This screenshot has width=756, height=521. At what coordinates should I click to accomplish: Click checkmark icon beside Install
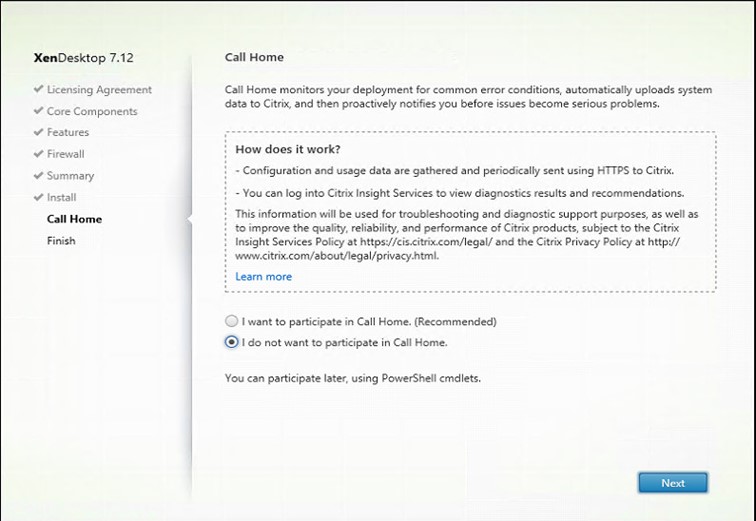39,197
